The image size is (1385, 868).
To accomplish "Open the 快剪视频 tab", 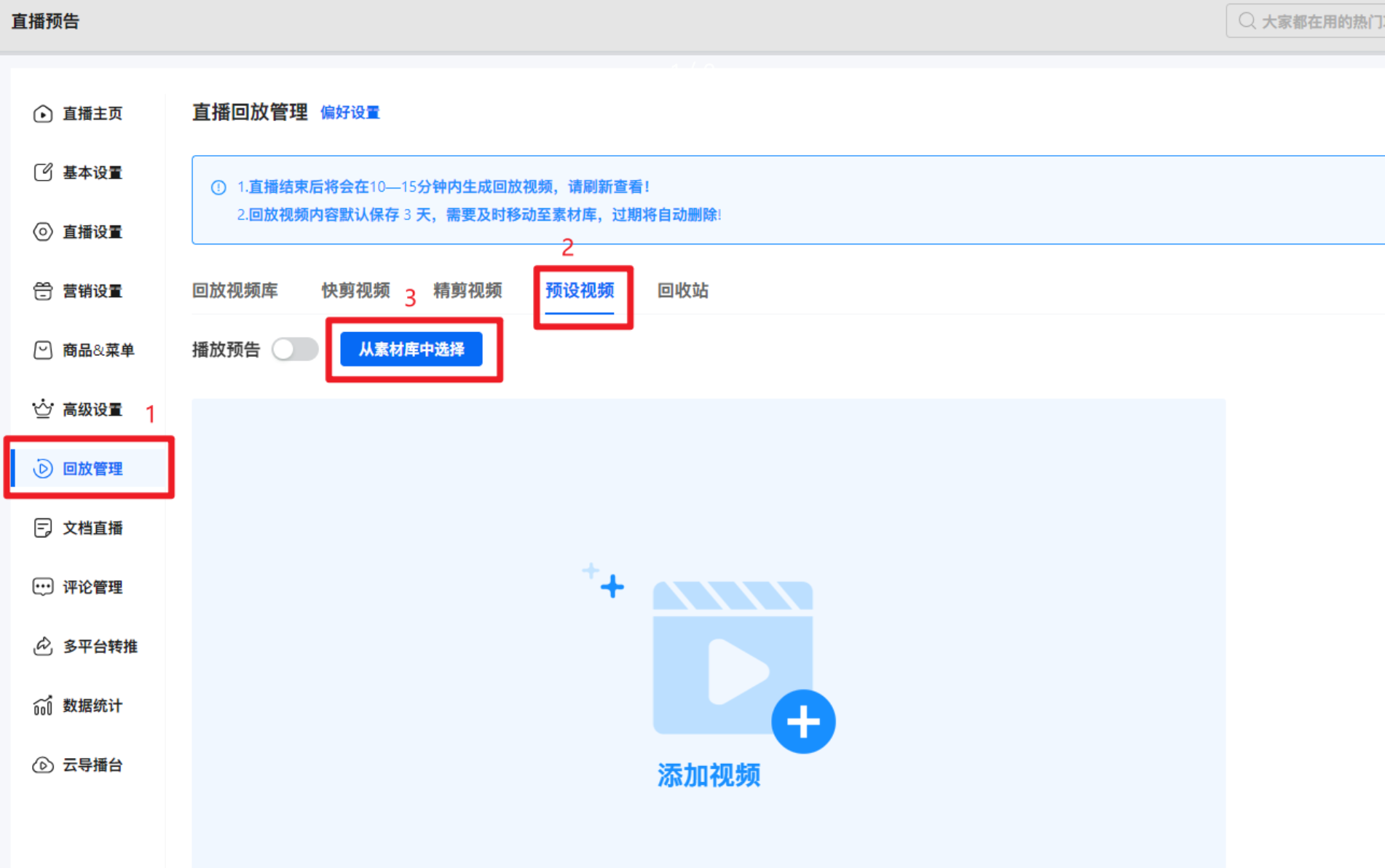I will [356, 291].
